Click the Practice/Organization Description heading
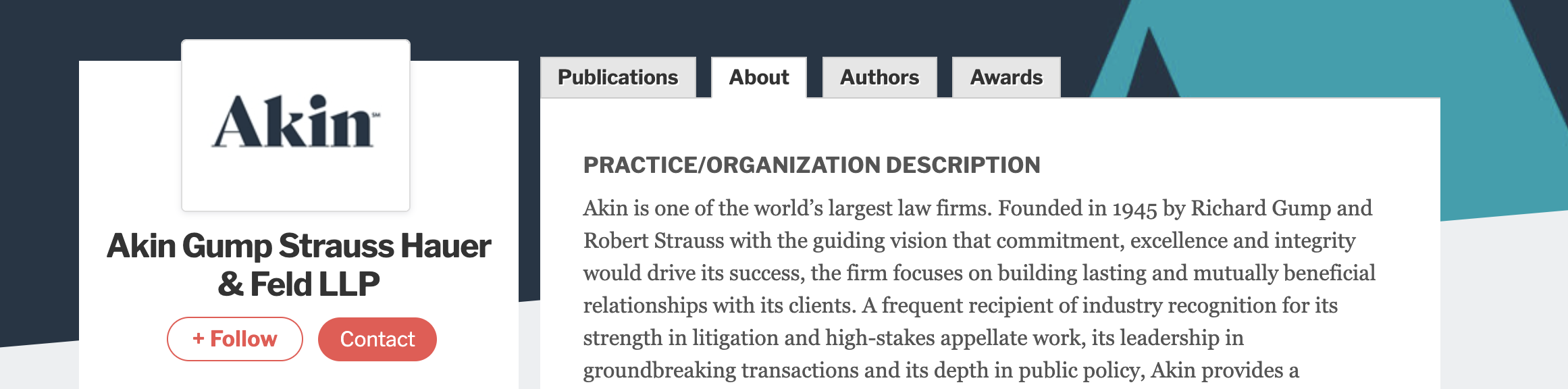 coord(812,165)
